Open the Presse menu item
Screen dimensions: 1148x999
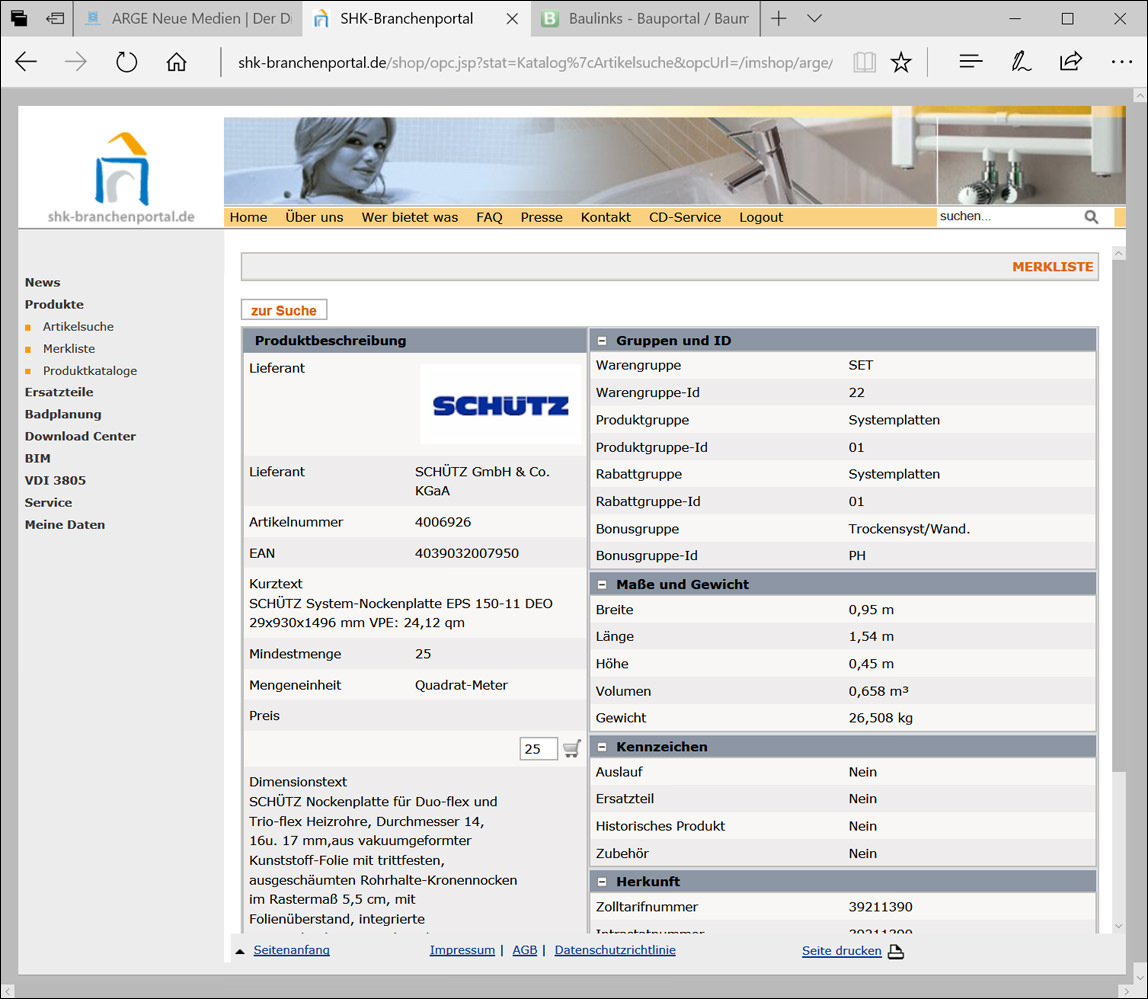point(541,218)
